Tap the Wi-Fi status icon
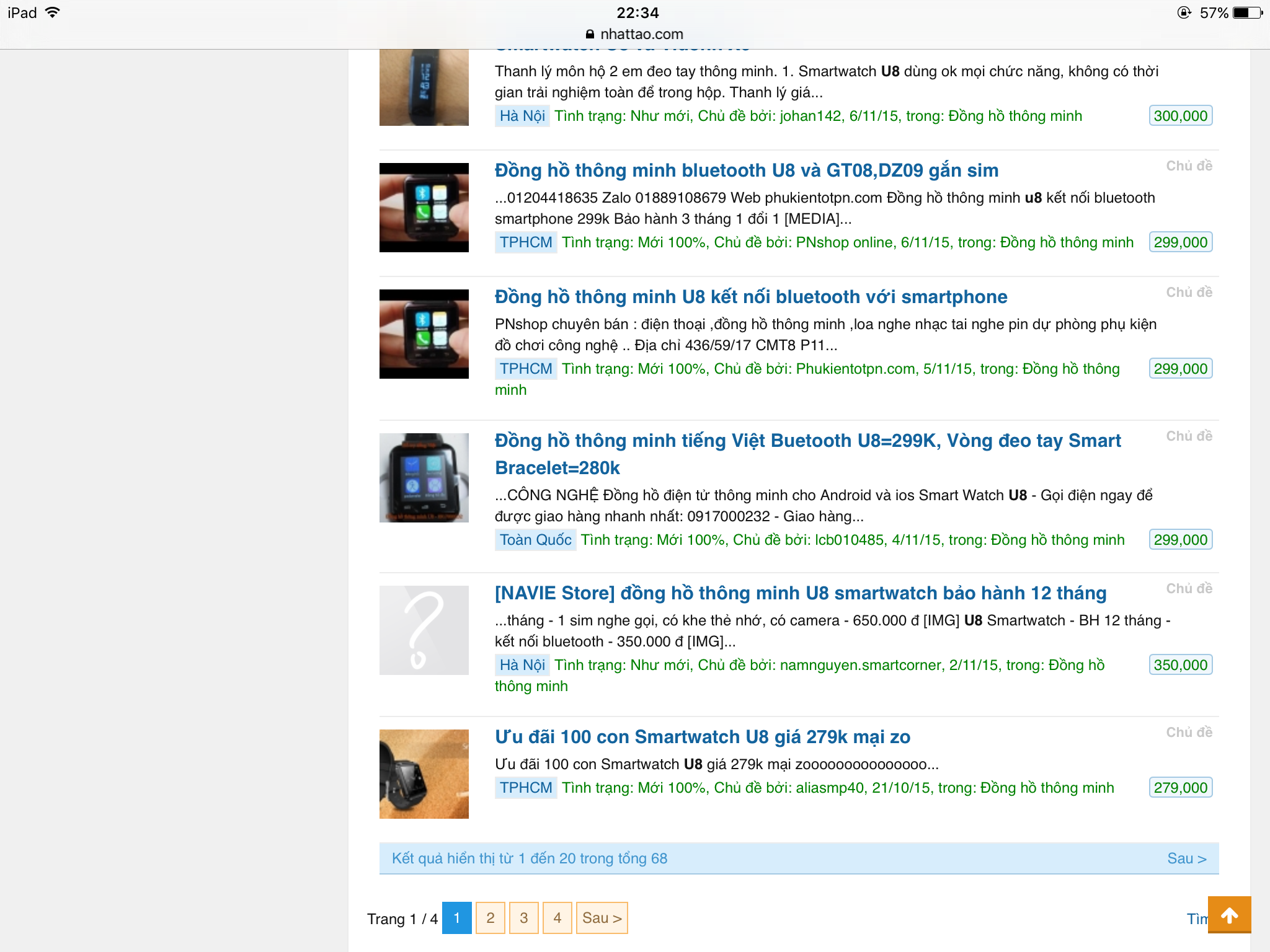The image size is (1270, 952). click(53, 12)
